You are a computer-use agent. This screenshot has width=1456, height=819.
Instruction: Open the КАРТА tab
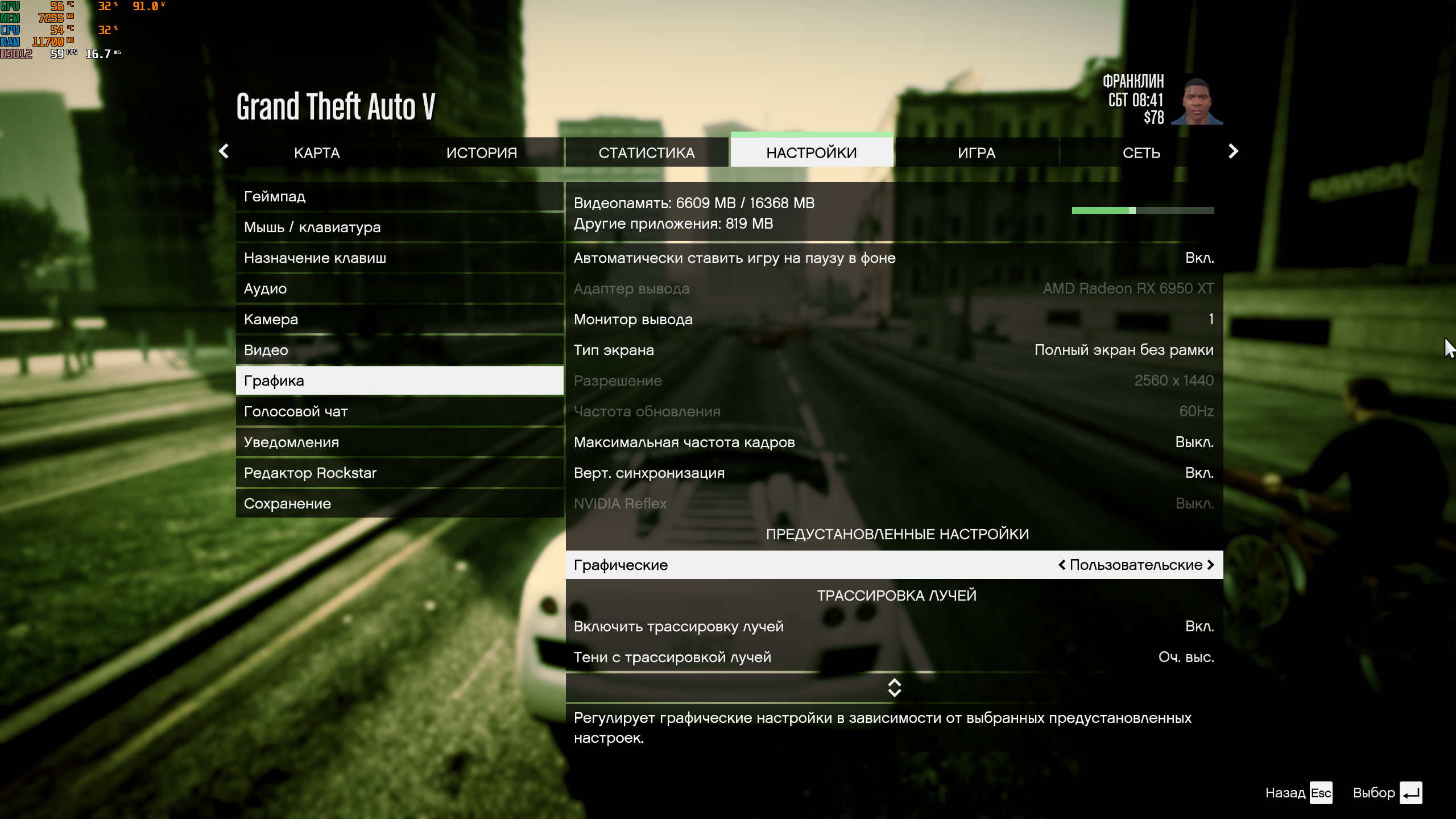click(x=317, y=152)
